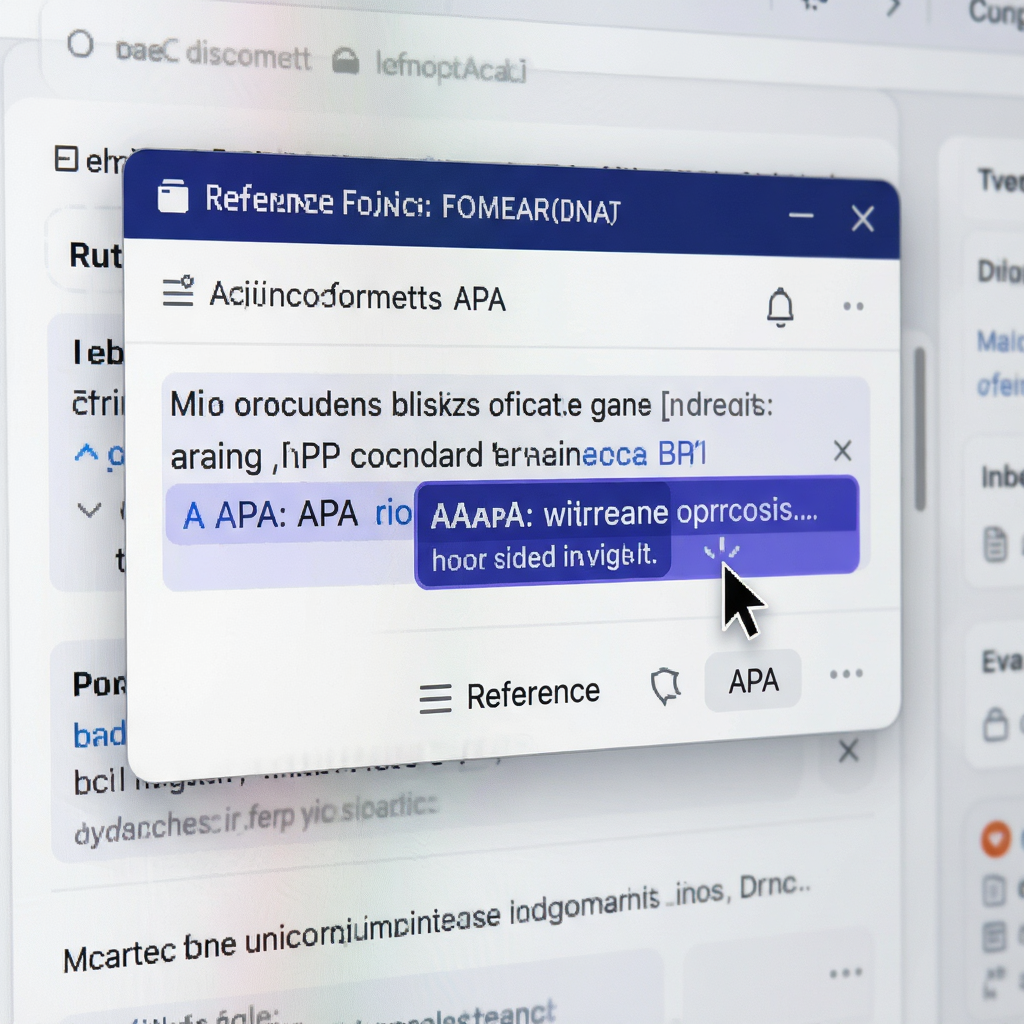
Task: Click the dialog's vertical scrollbar
Action: 920,428
